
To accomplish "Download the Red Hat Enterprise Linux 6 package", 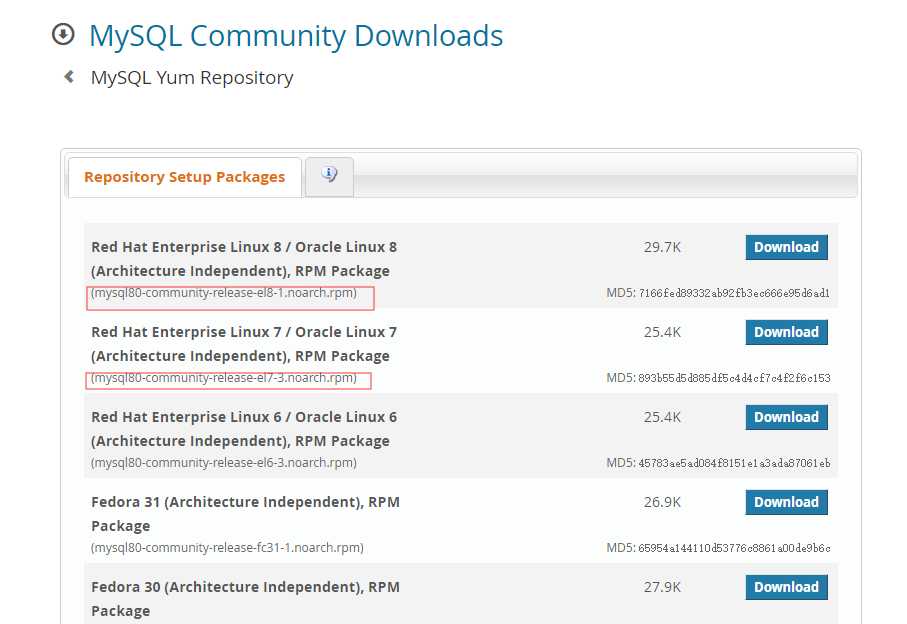I will (786, 417).
